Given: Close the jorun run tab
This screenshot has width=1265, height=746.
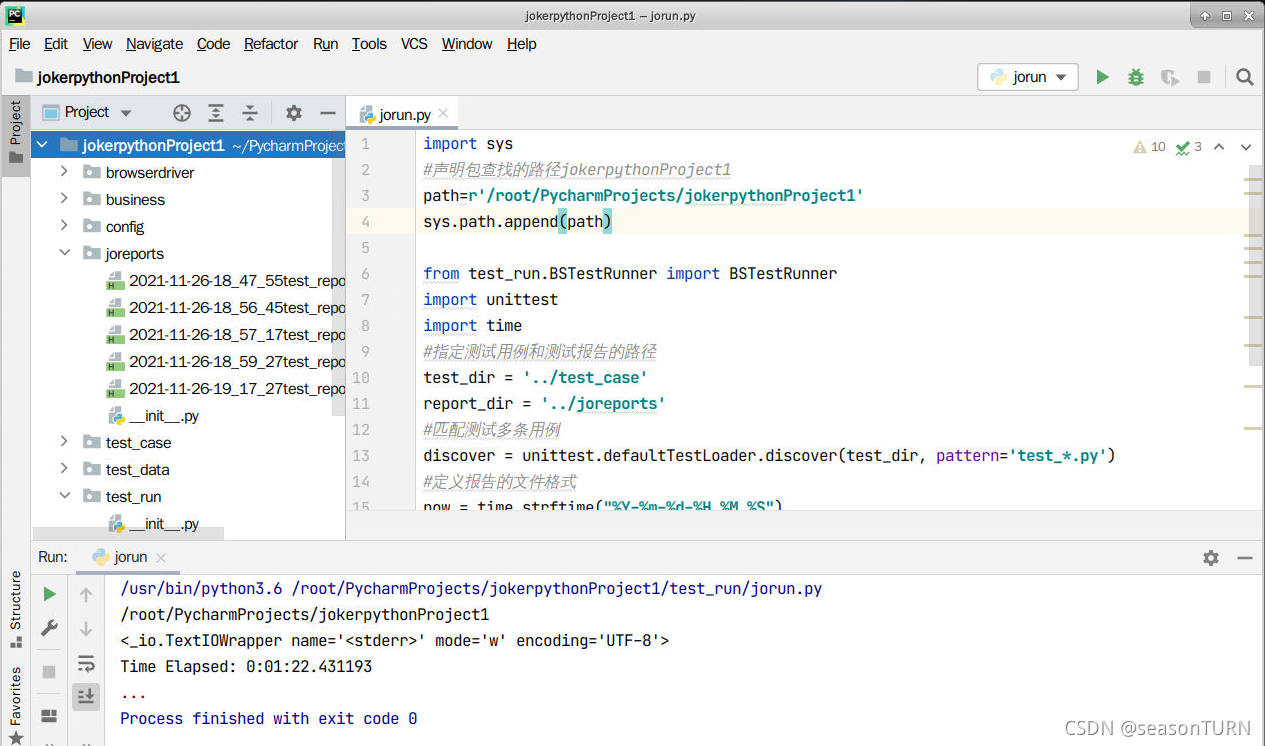Looking at the screenshot, I should 161,558.
